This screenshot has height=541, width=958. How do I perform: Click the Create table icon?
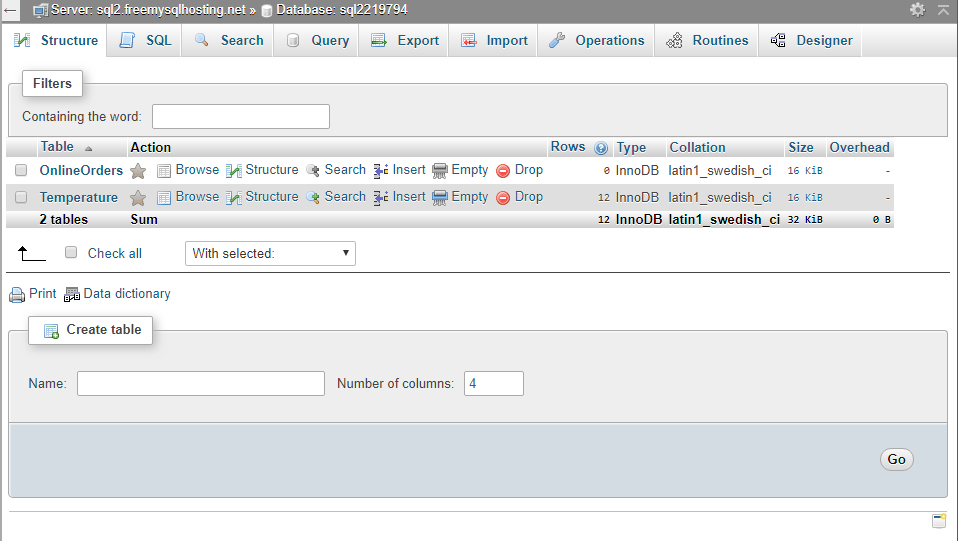pyautogui.click(x=51, y=331)
